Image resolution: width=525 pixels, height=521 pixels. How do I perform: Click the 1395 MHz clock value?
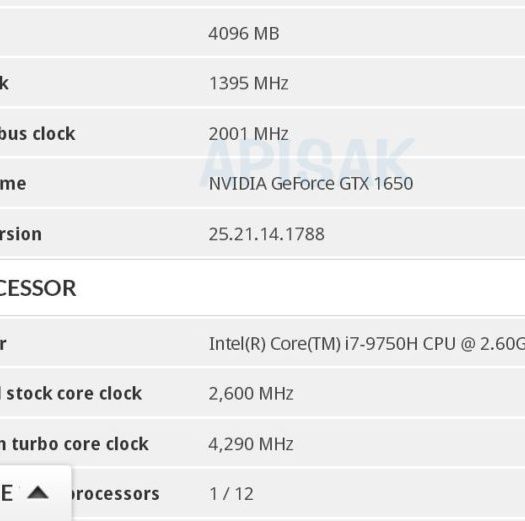pos(248,83)
